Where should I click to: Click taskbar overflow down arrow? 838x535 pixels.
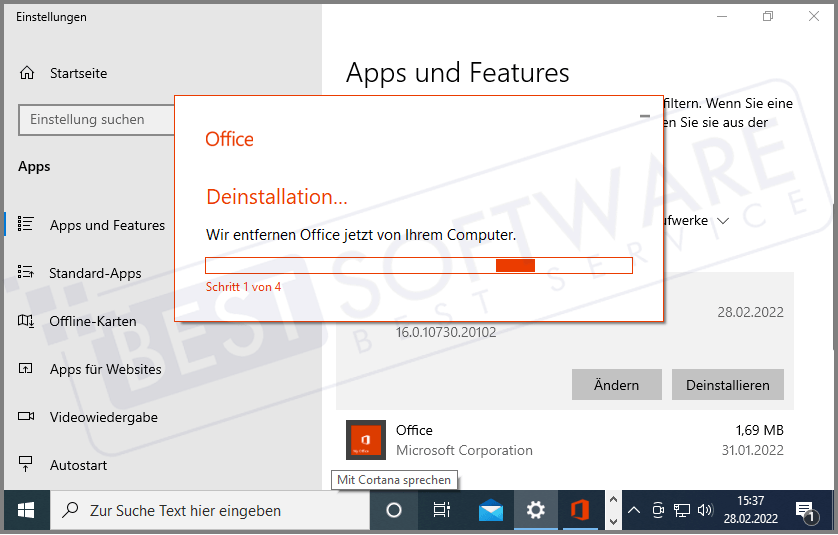[614, 521]
